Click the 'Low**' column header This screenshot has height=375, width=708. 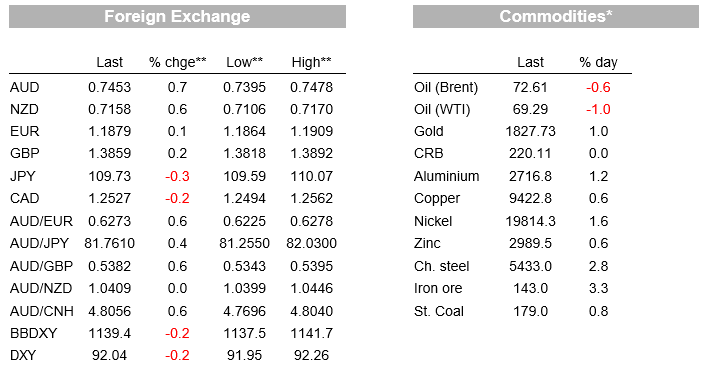[245, 62]
